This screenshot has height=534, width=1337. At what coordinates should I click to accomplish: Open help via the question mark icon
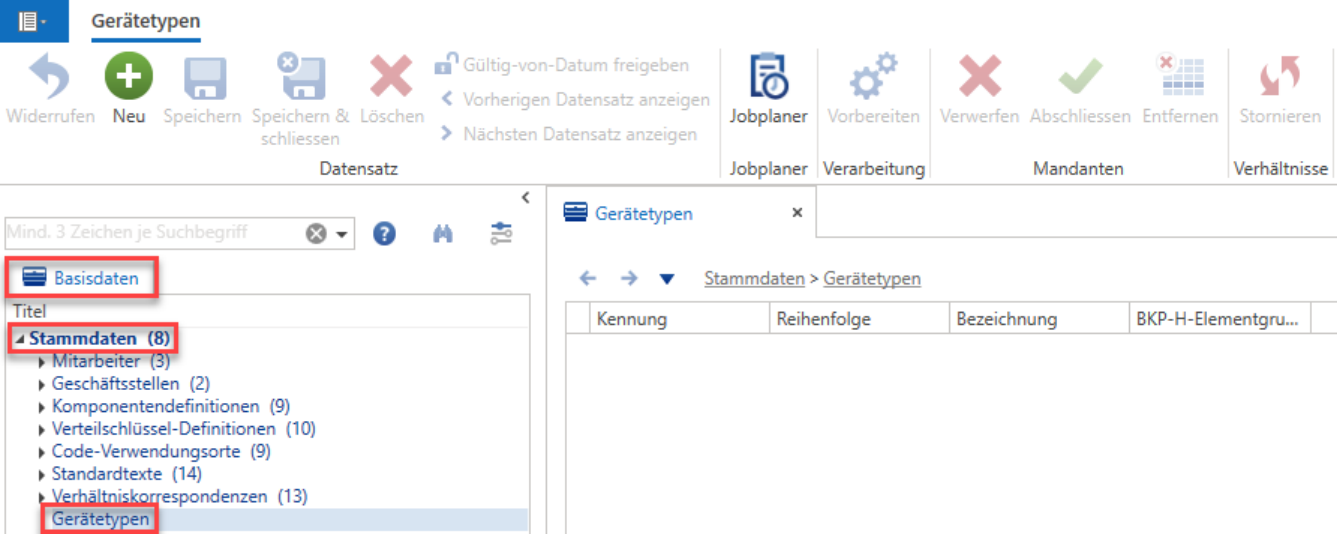(385, 233)
